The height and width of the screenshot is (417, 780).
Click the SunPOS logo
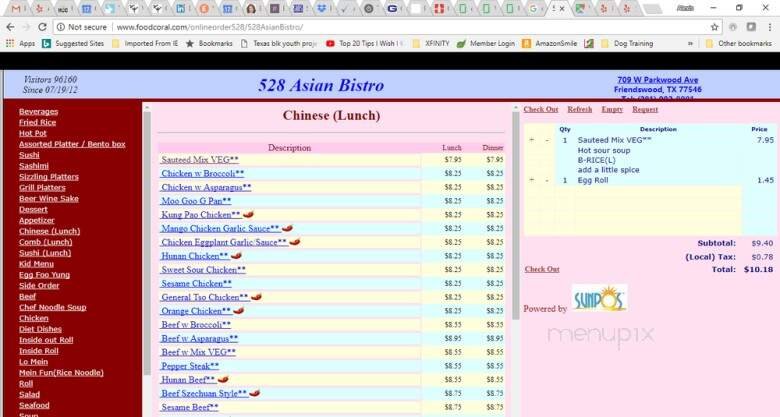click(x=600, y=298)
